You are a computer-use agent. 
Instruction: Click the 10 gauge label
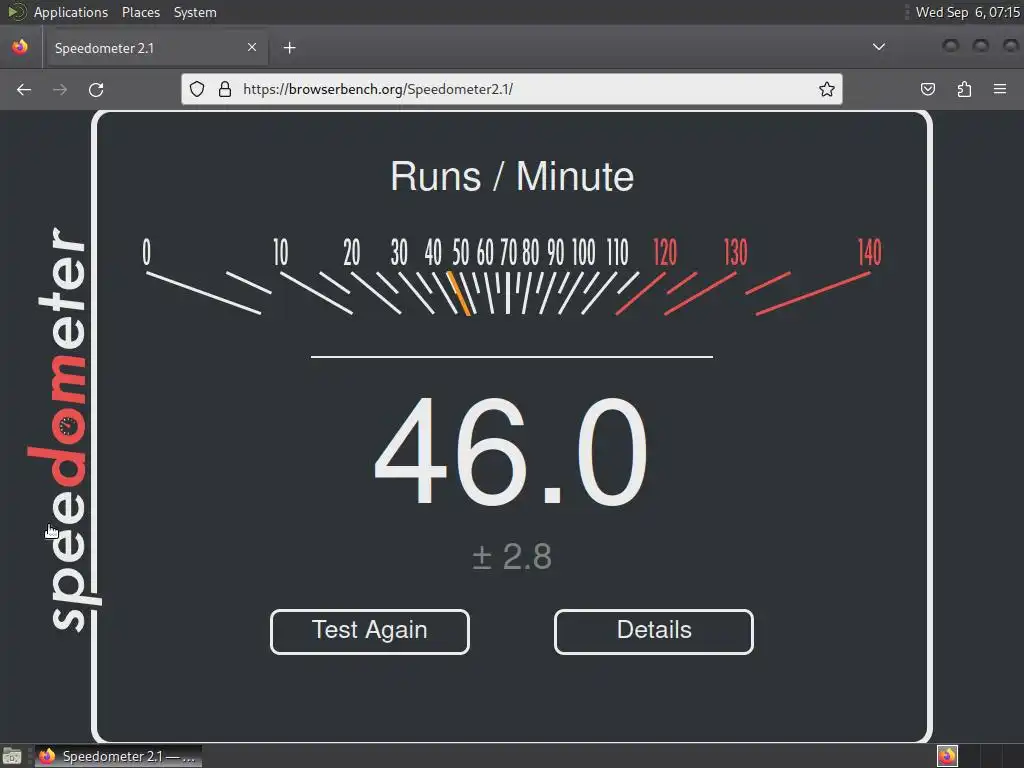(281, 252)
